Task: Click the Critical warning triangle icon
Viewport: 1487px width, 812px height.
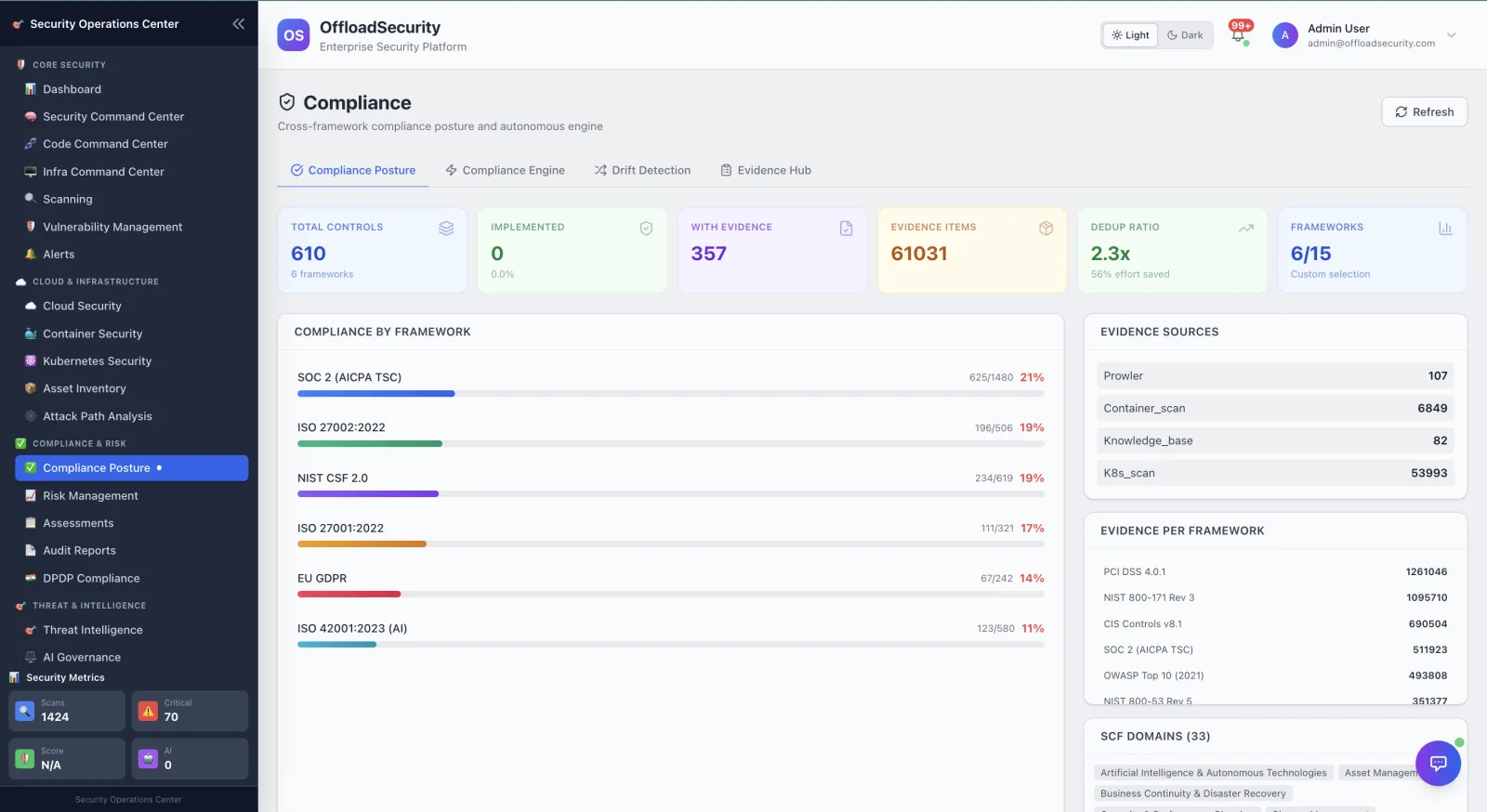Action: pos(148,711)
